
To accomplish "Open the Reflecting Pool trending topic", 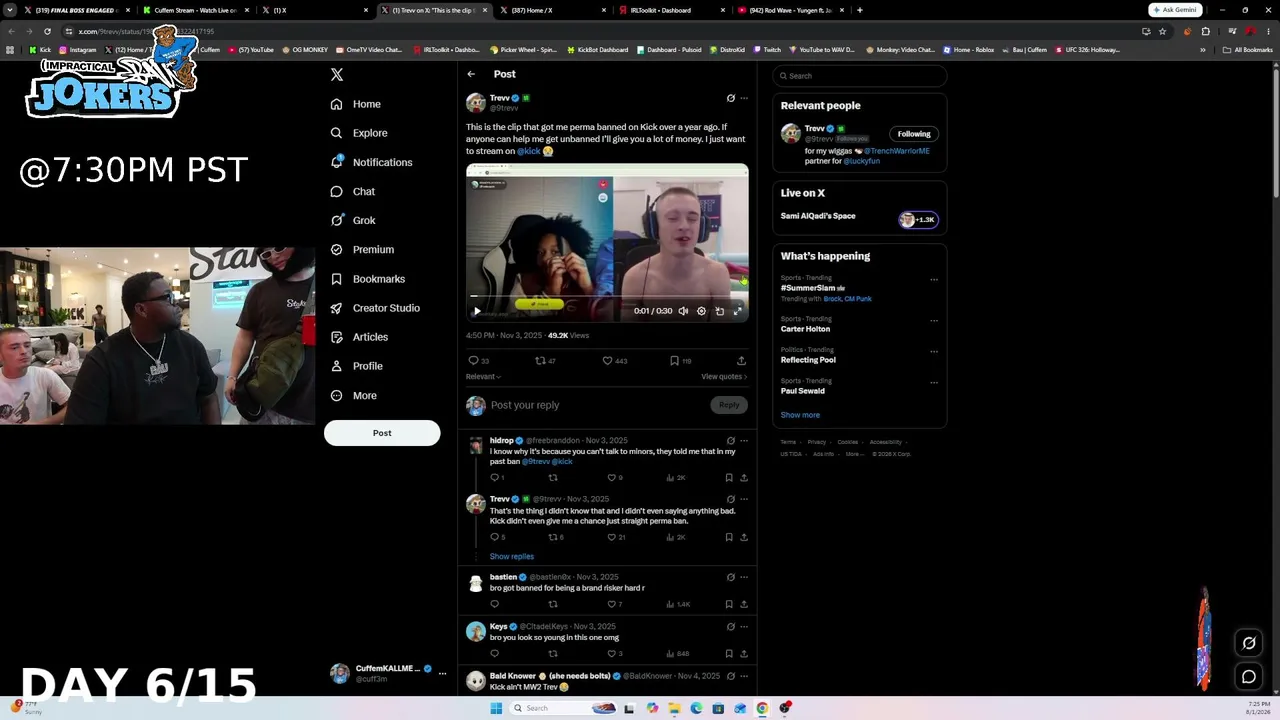I will point(808,360).
